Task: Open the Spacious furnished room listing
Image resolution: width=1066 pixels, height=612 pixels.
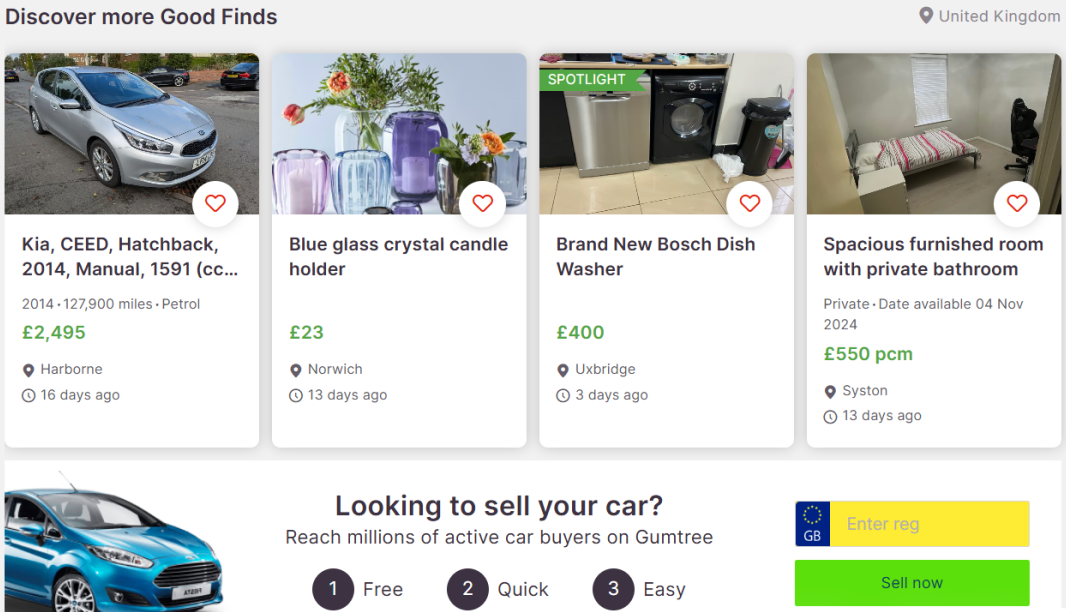Action: tap(933, 256)
